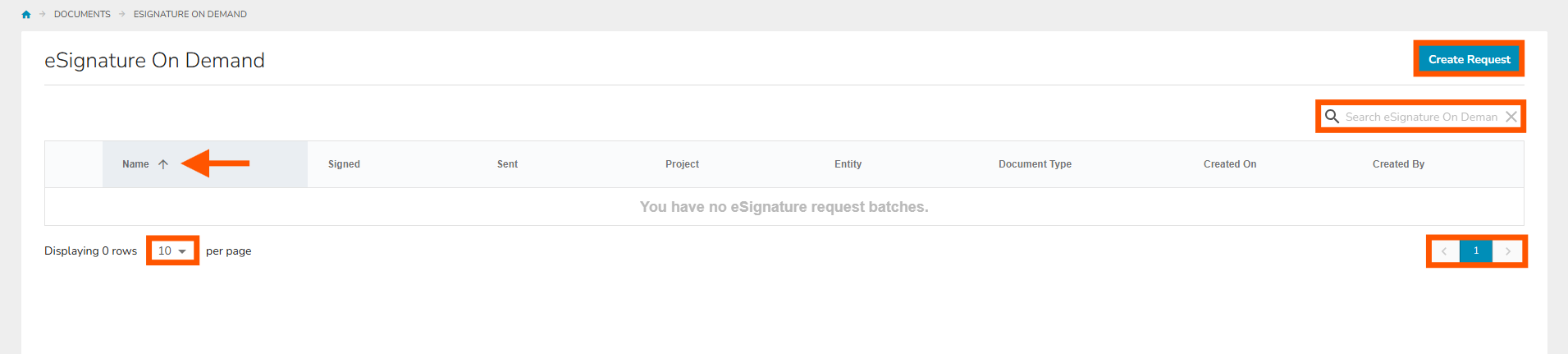Screen dimensions: 1568x354
Task: Open the rows per page dropdown
Action: tap(172, 251)
